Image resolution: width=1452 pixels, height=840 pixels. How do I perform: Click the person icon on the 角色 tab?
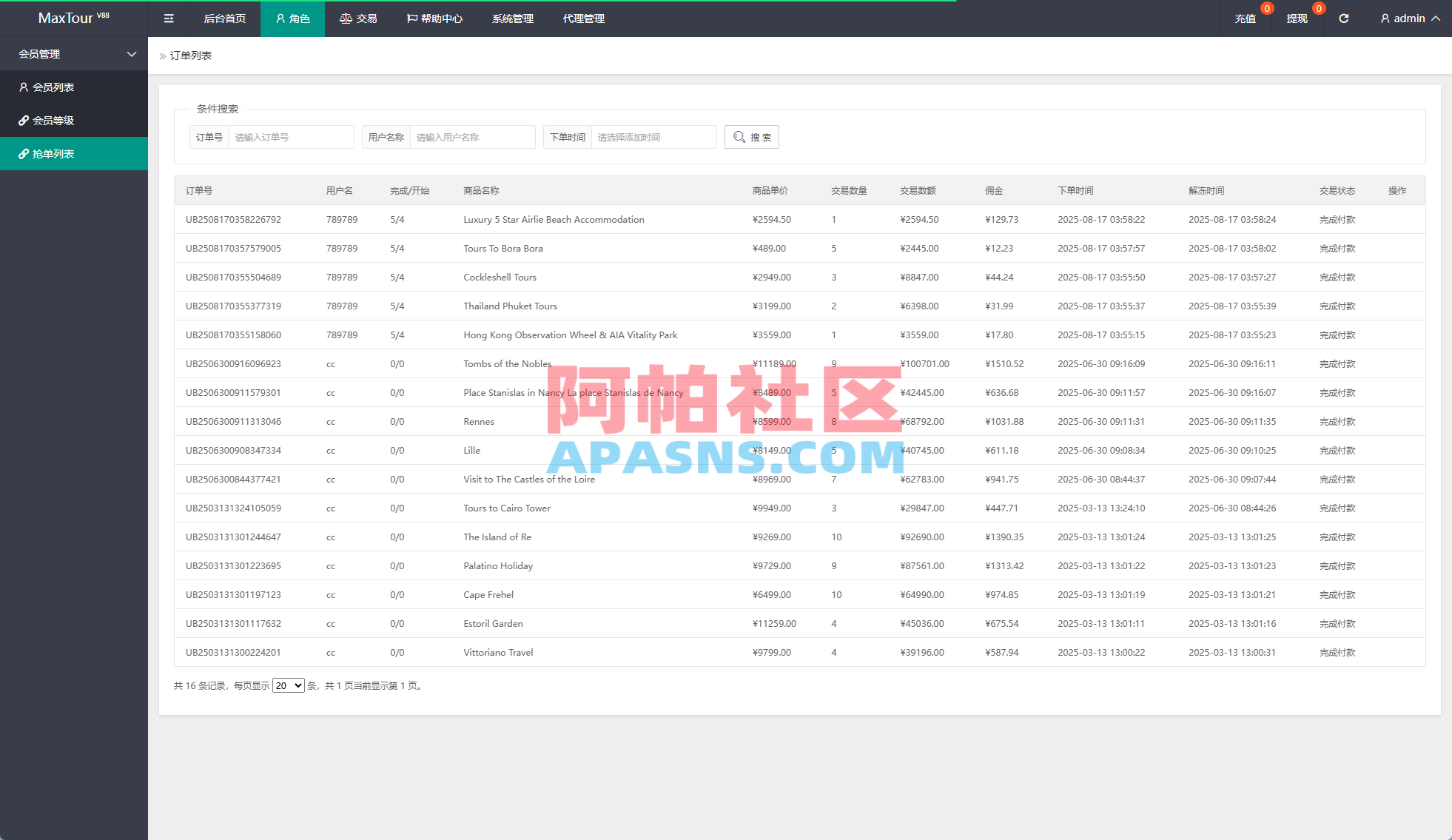(x=279, y=19)
